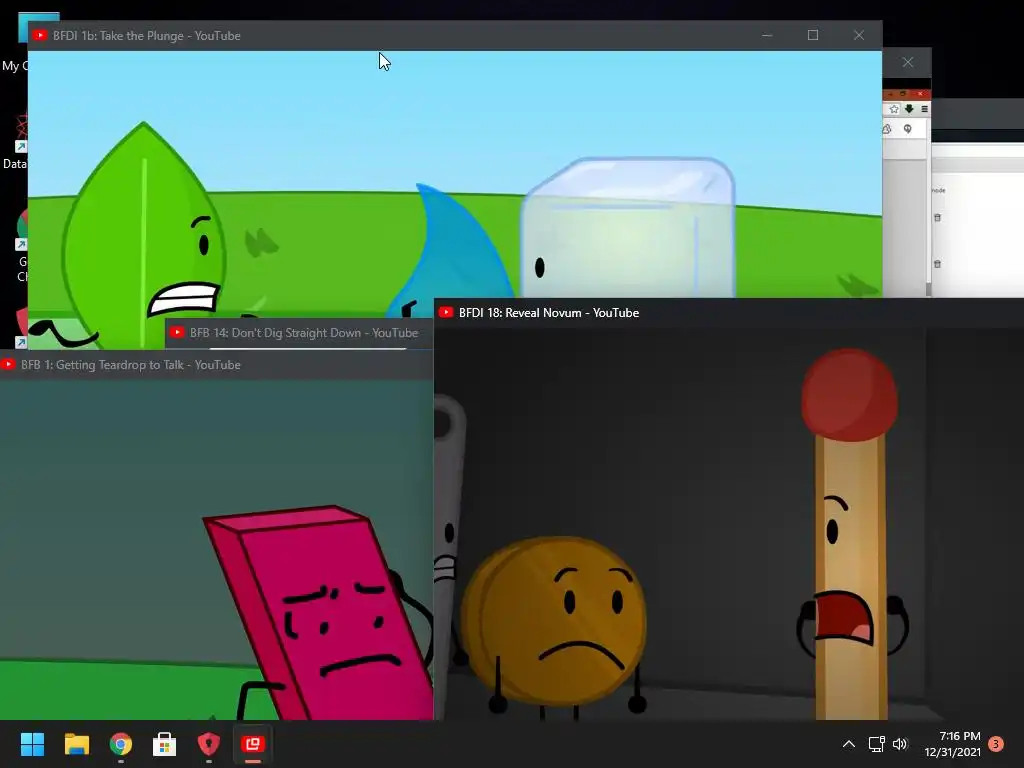Viewport: 1024px width, 768px height.
Task: Show hidden system tray icons
Action: (848, 744)
